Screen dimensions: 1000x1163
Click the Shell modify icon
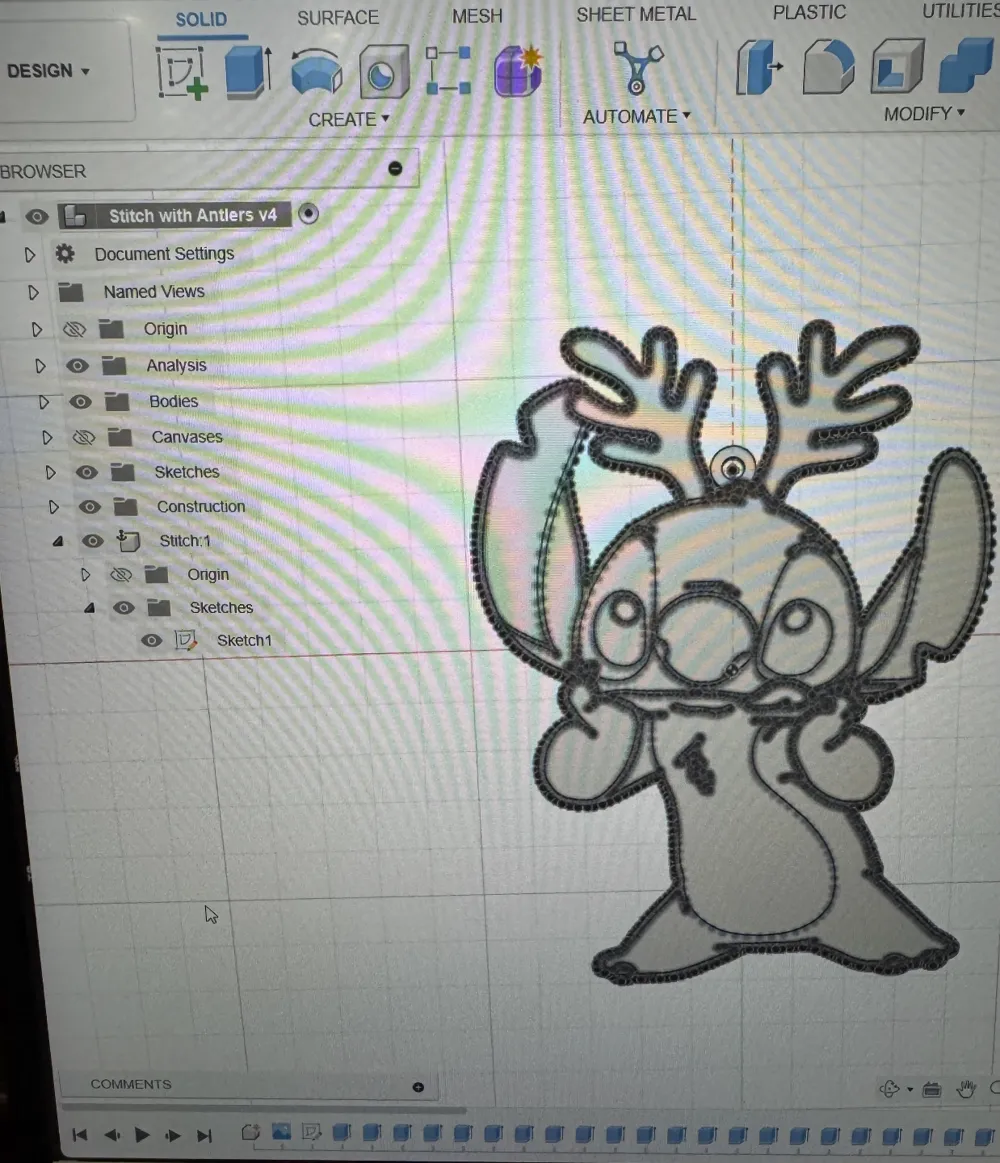click(896, 68)
